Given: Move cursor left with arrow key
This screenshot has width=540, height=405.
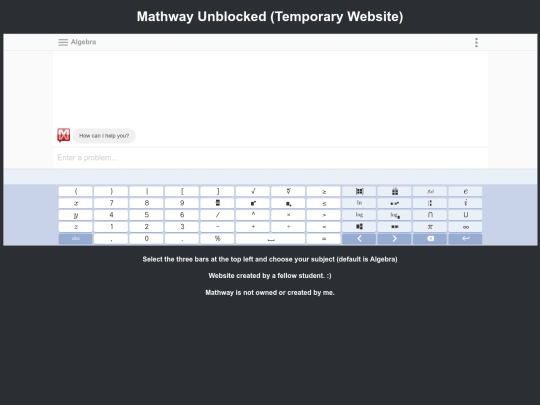Looking at the screenshot, I should [359, 239].
